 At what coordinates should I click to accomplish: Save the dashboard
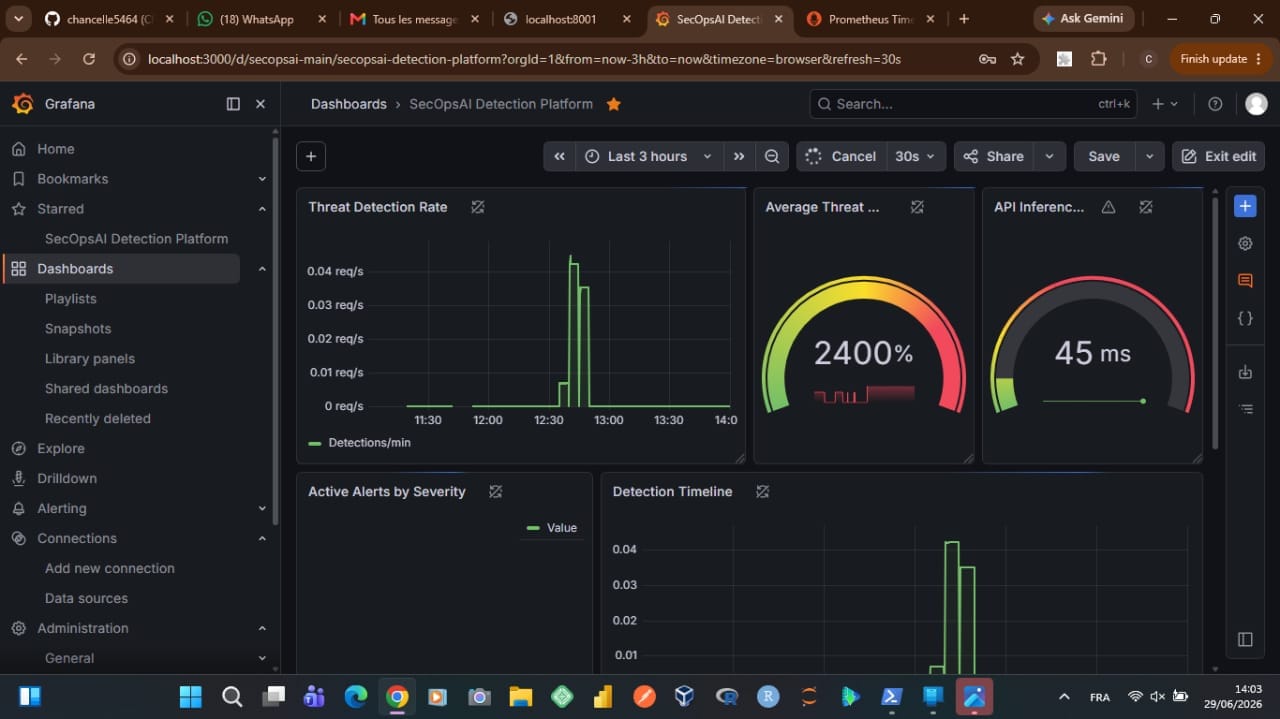click(x=1104, y=156)
